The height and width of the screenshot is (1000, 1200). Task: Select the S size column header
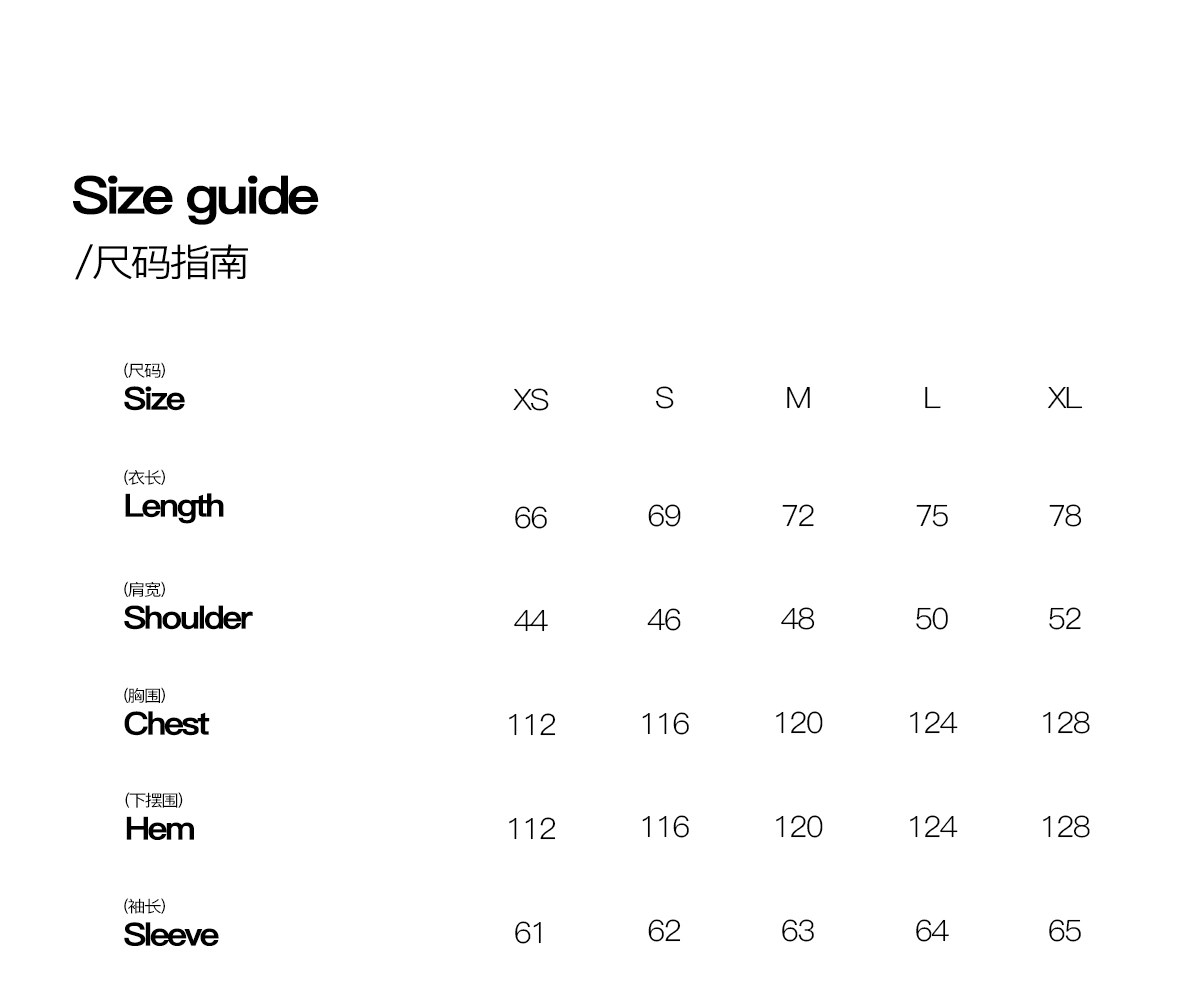pos(664,398)
